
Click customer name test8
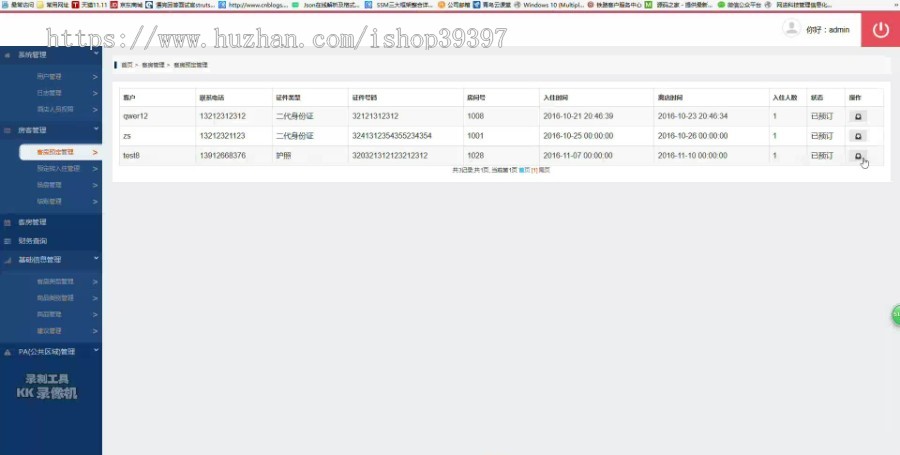[x=131, y=155]
